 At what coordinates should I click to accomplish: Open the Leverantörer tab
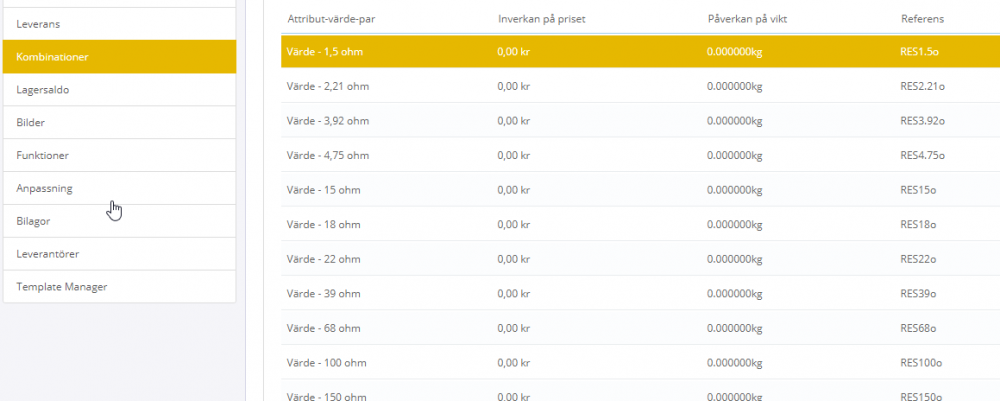pos(118,254)
